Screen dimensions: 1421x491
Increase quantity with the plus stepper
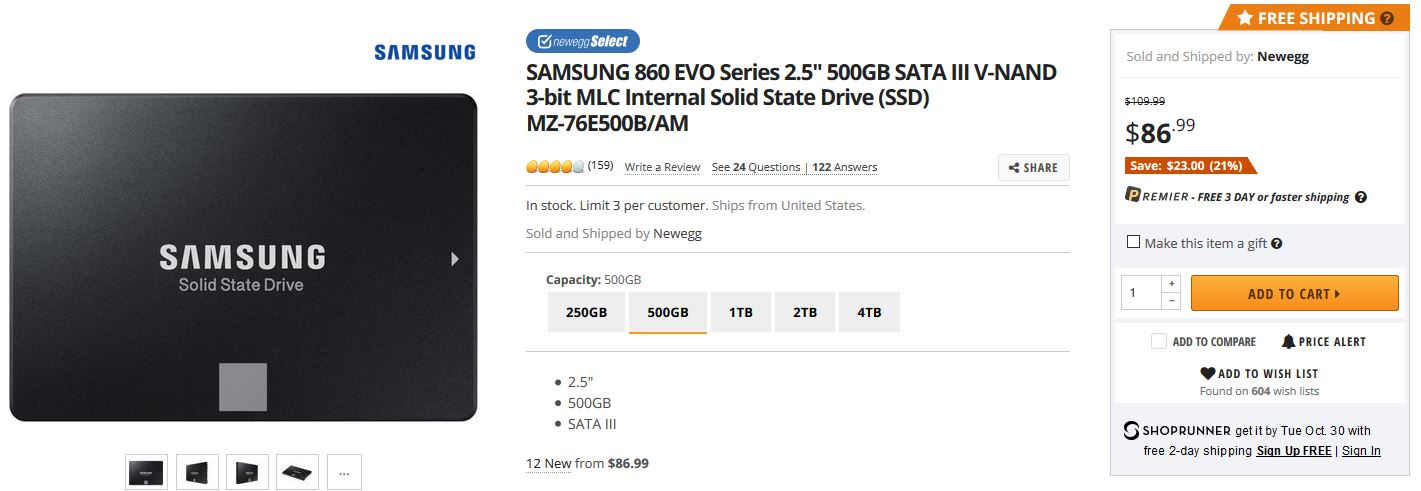(1171, 284)
